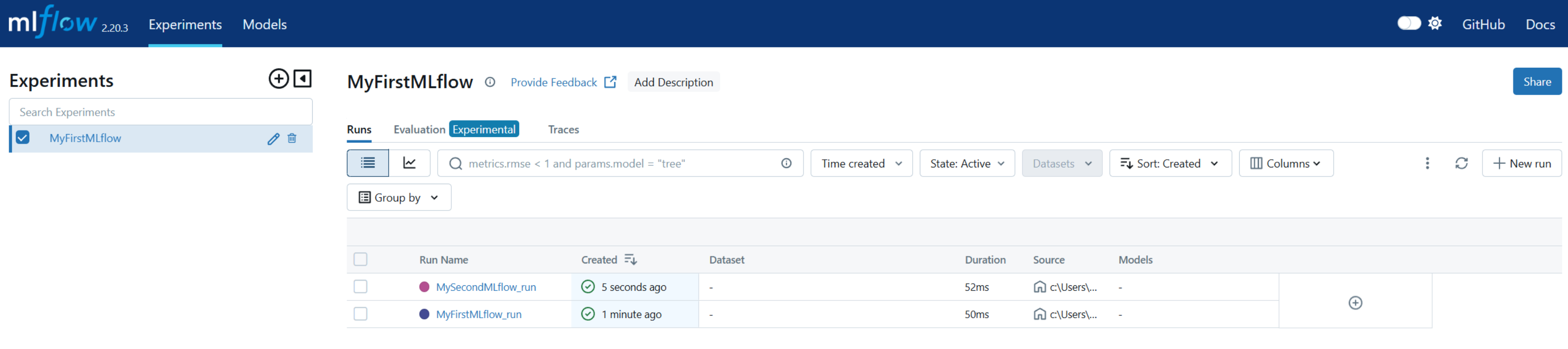Click the 52ms duration value

pyautogui.click(x=977, y=287)
